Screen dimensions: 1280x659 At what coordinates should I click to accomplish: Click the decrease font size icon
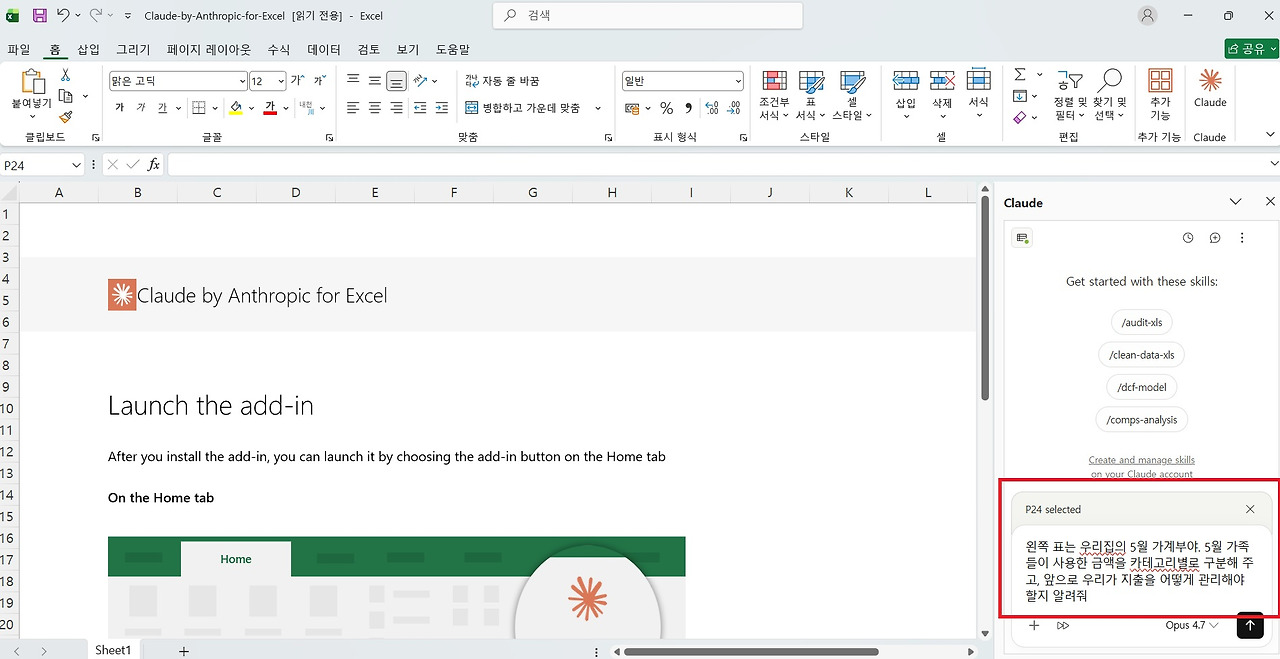(x=319, y=81)
